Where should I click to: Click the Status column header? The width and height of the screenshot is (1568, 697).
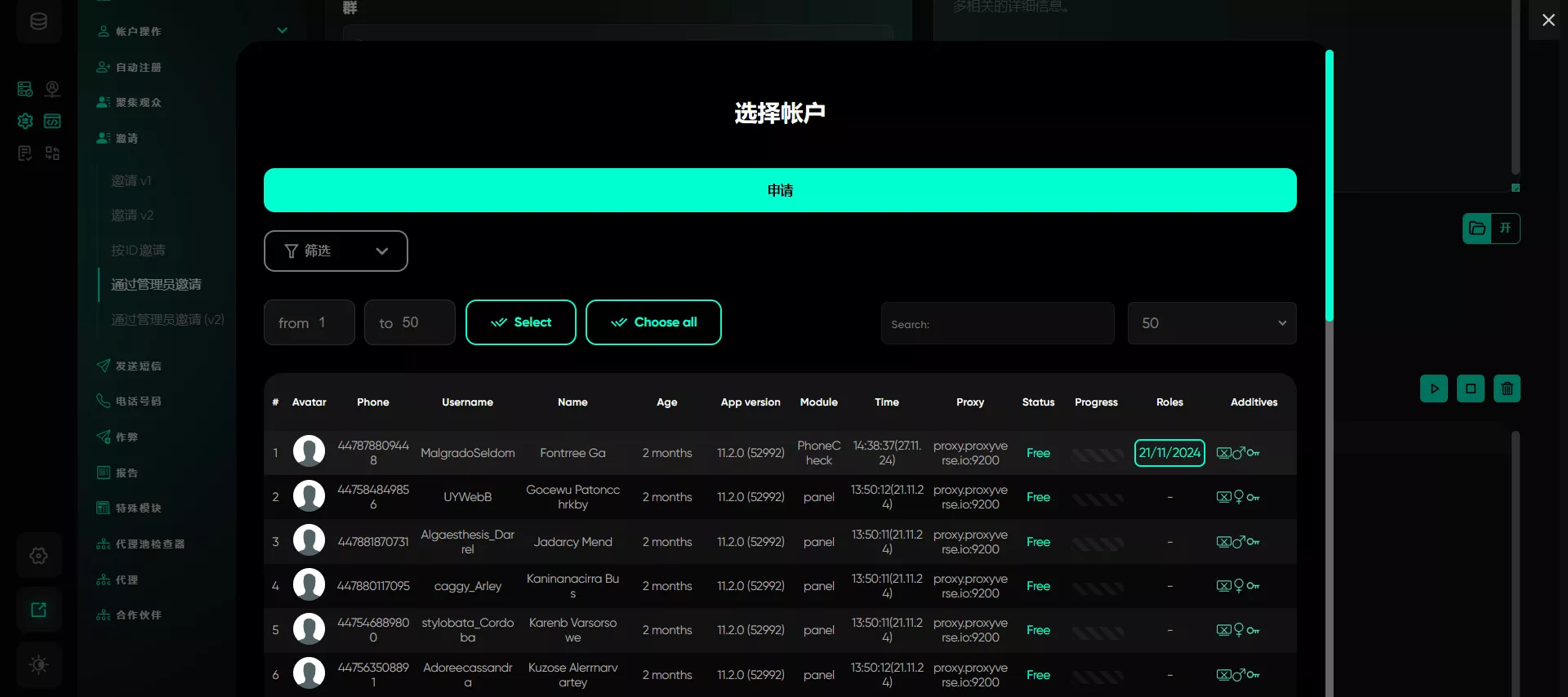click(x=1038, y=402)
